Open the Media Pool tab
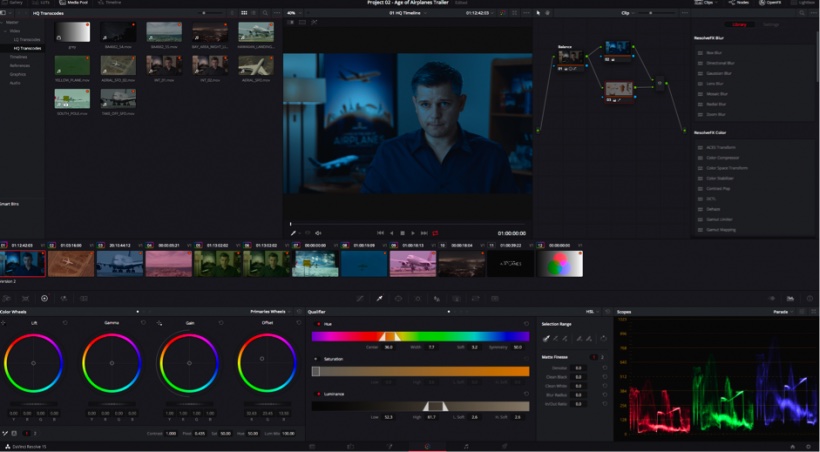 coord(73,3)
